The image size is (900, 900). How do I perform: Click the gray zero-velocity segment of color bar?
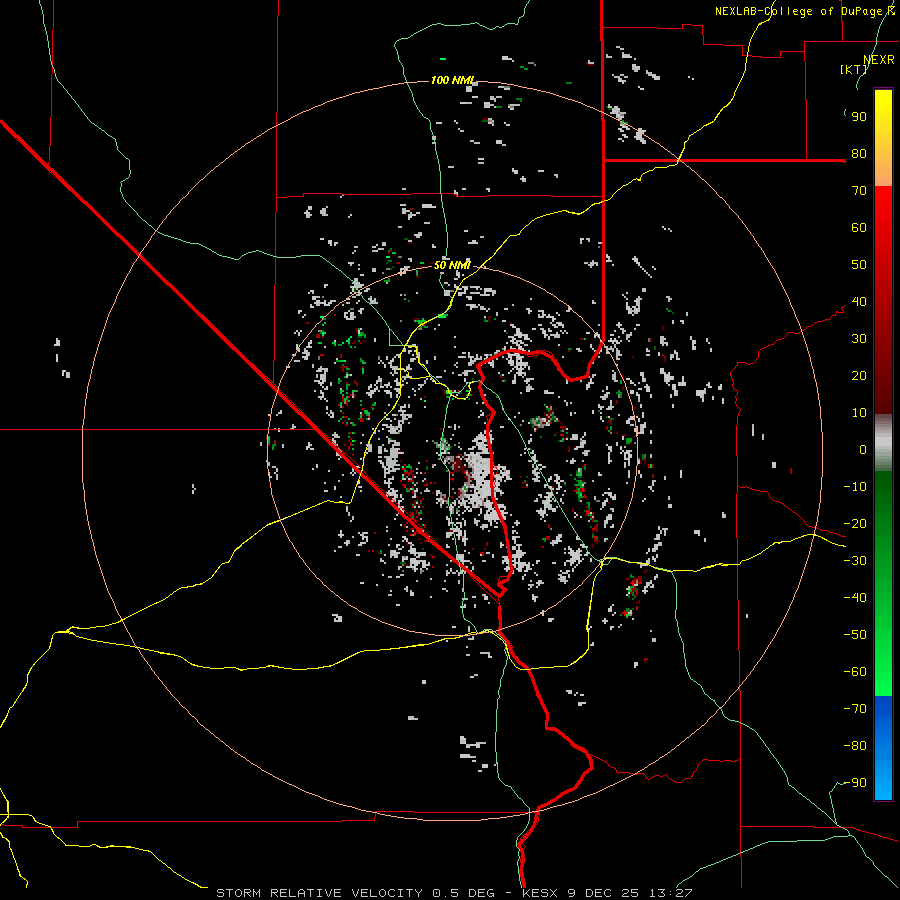coord(883,443)
